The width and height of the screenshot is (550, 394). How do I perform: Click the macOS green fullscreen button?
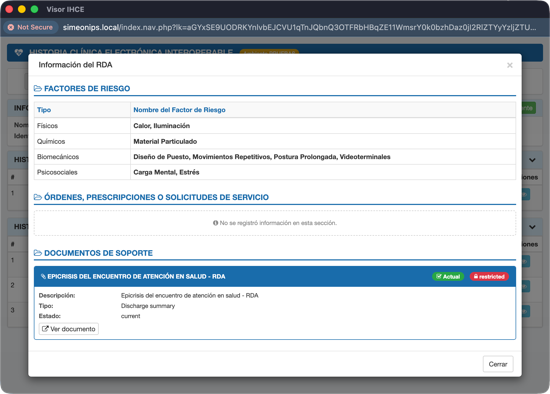[34, 9]
